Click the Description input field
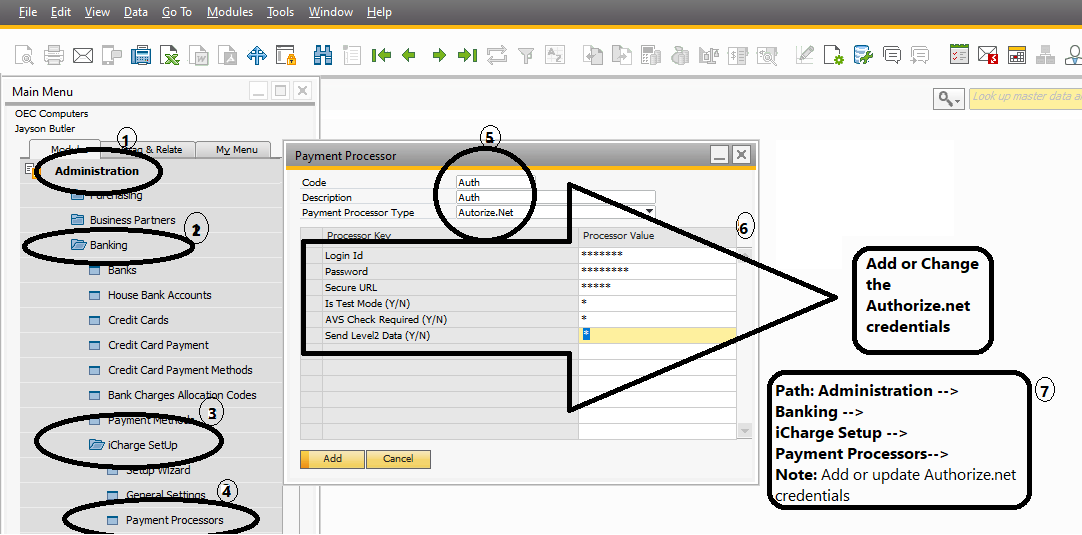 [555, 197]
